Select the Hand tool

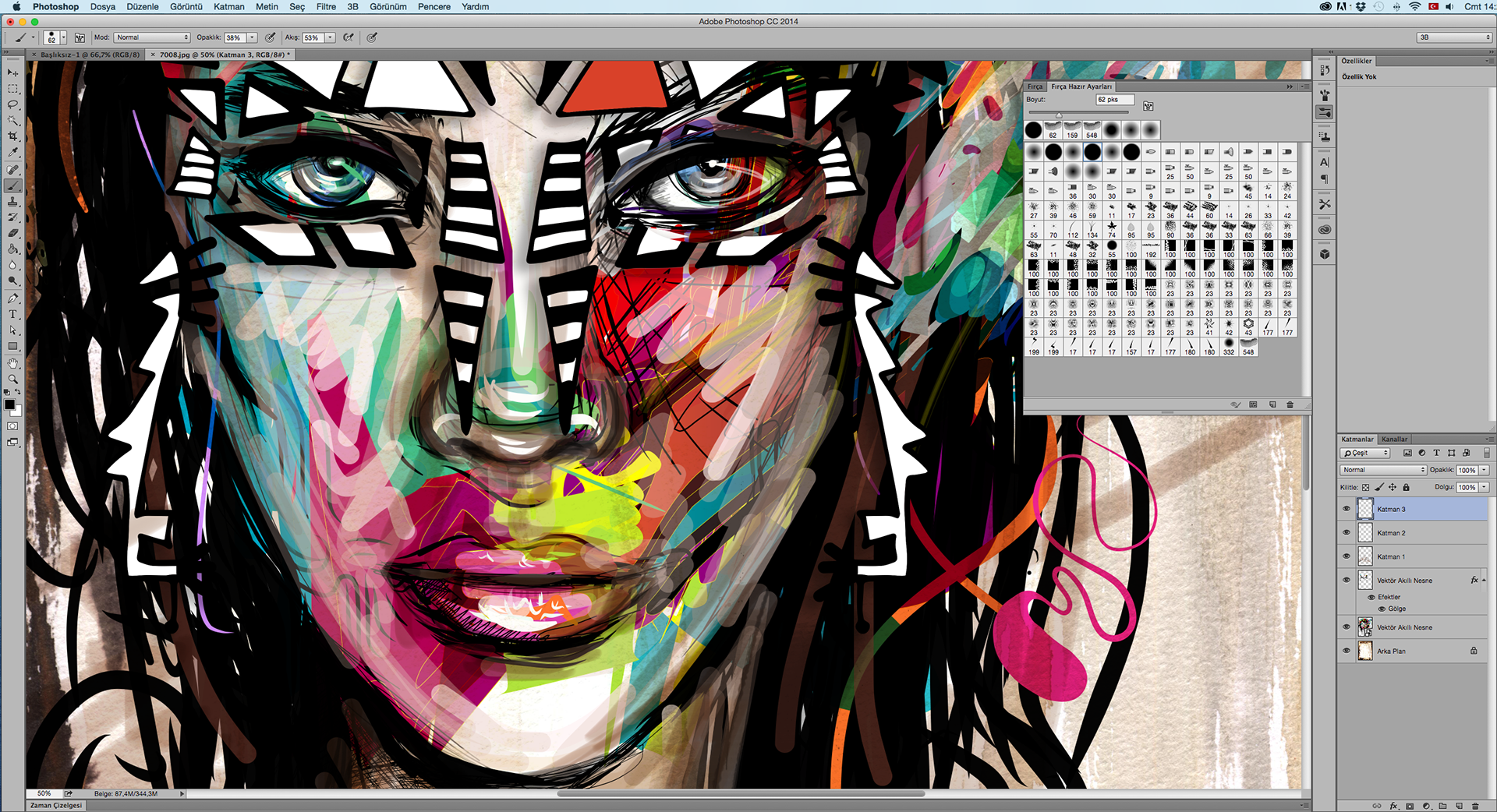pyautogui.click(x=12, y=363)
